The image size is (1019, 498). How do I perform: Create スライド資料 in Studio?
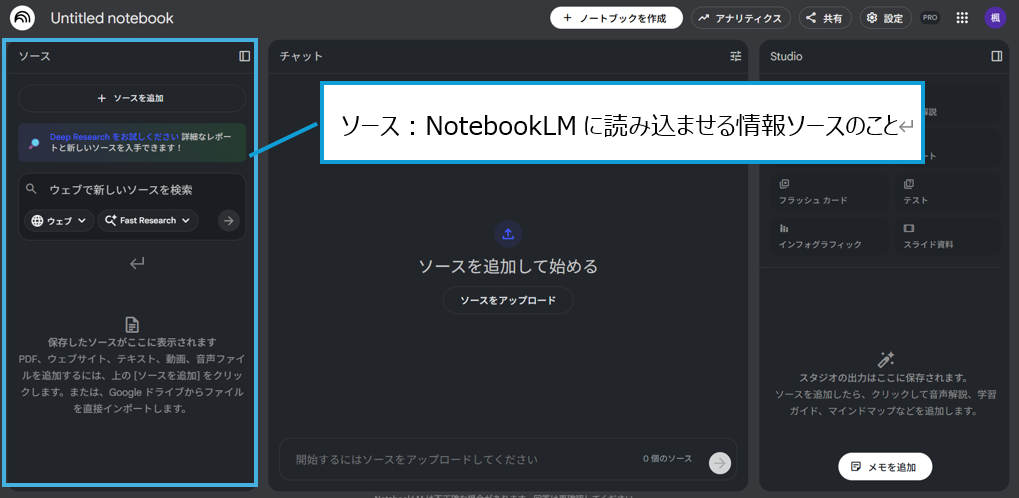coord(948,235)
